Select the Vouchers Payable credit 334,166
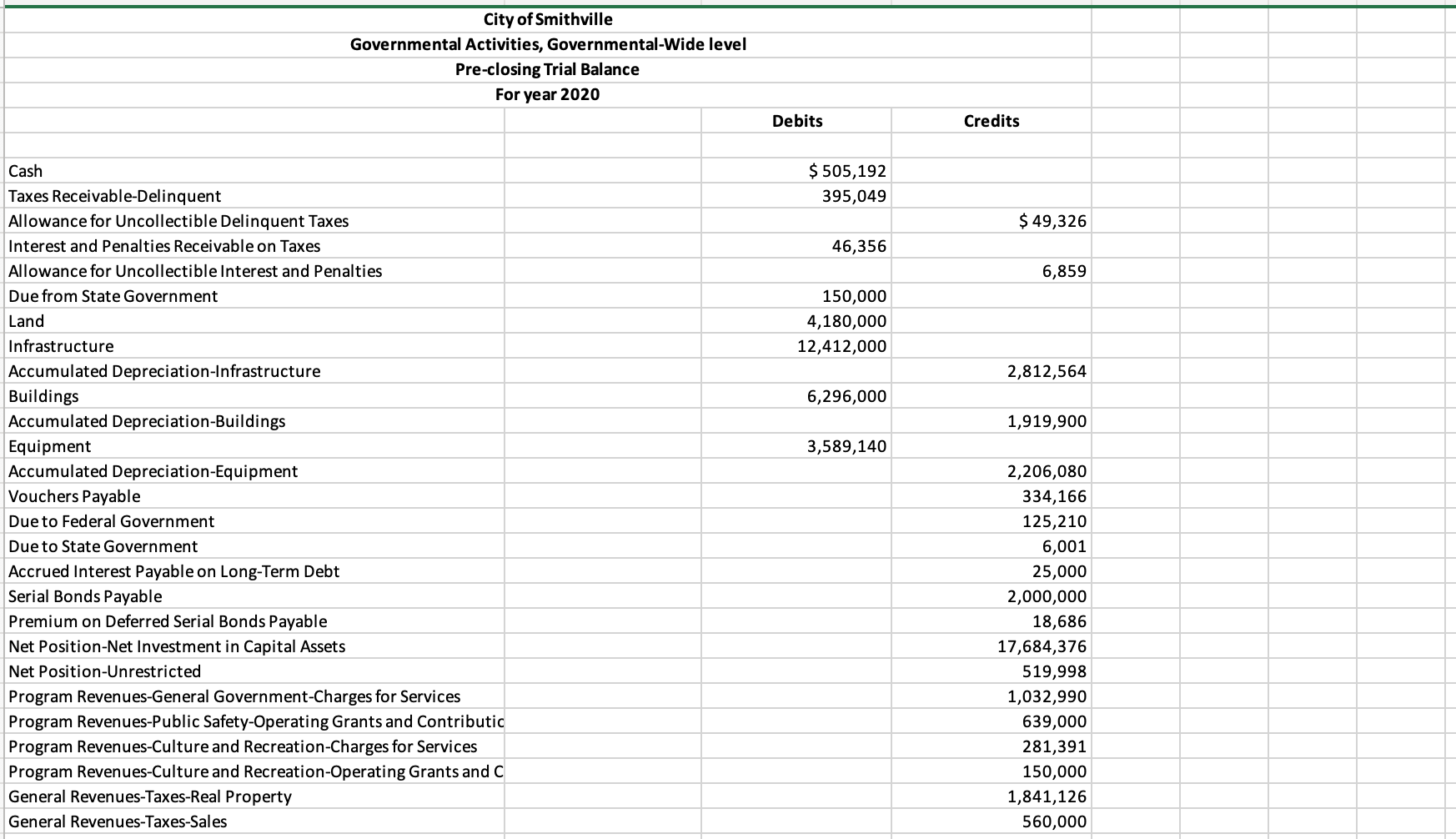The height and width of the screenshot is (839, 1456). point(1055,496)
